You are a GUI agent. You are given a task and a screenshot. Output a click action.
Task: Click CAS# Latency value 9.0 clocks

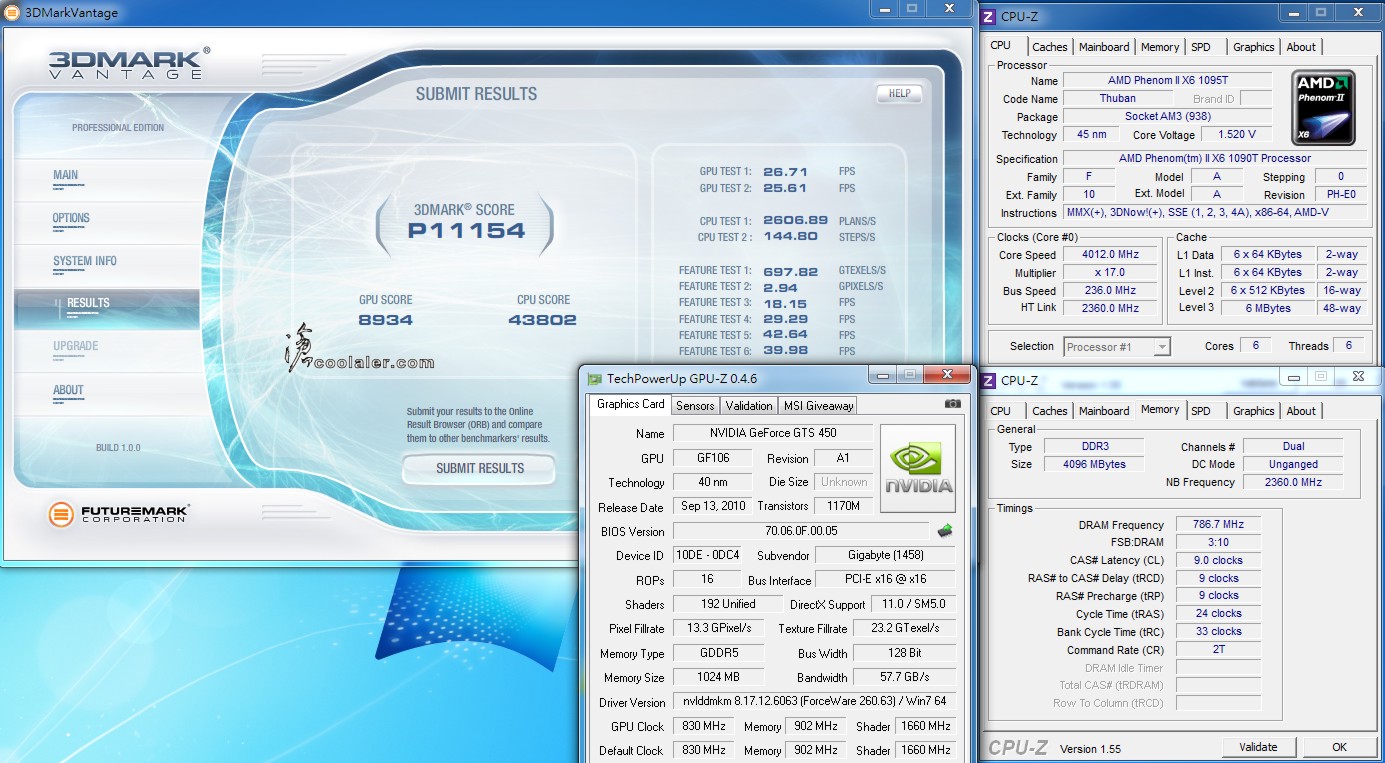[x=1218, y=560]
